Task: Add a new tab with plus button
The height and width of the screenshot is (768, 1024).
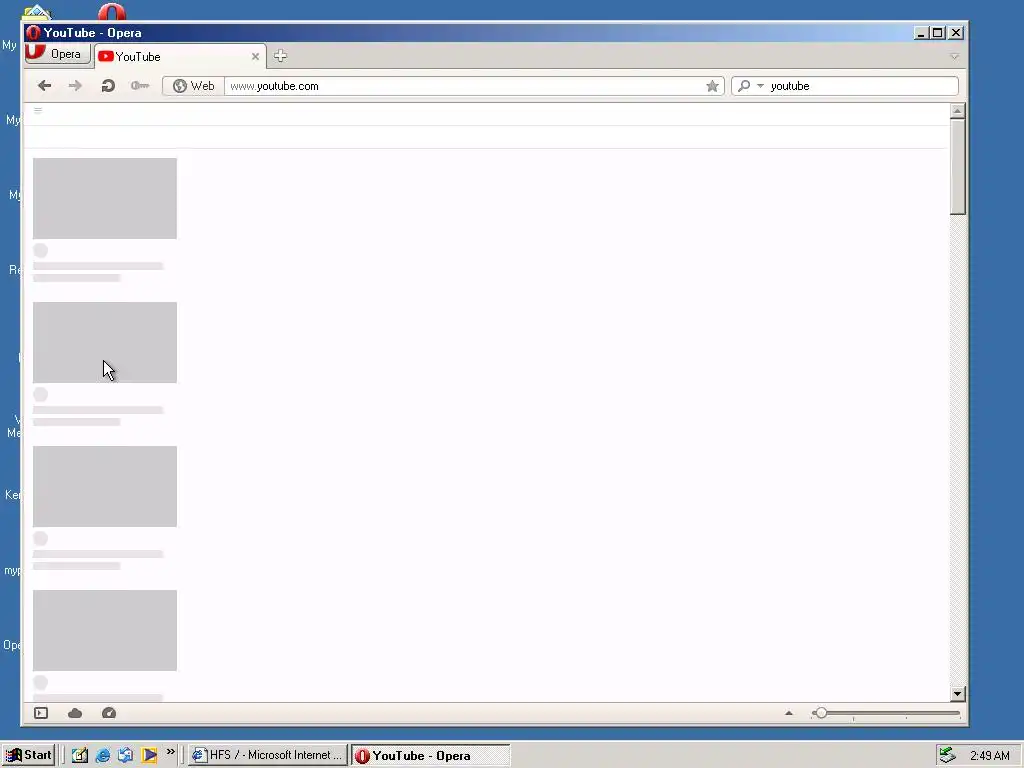Action: pyautogui.click(x=280, y=56)
